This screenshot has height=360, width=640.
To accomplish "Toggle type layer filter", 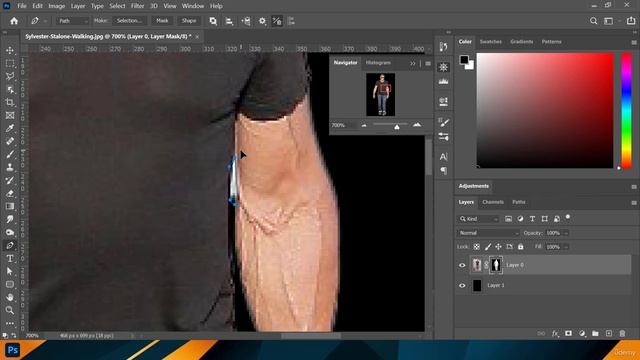I will click(x=532, y=219).
